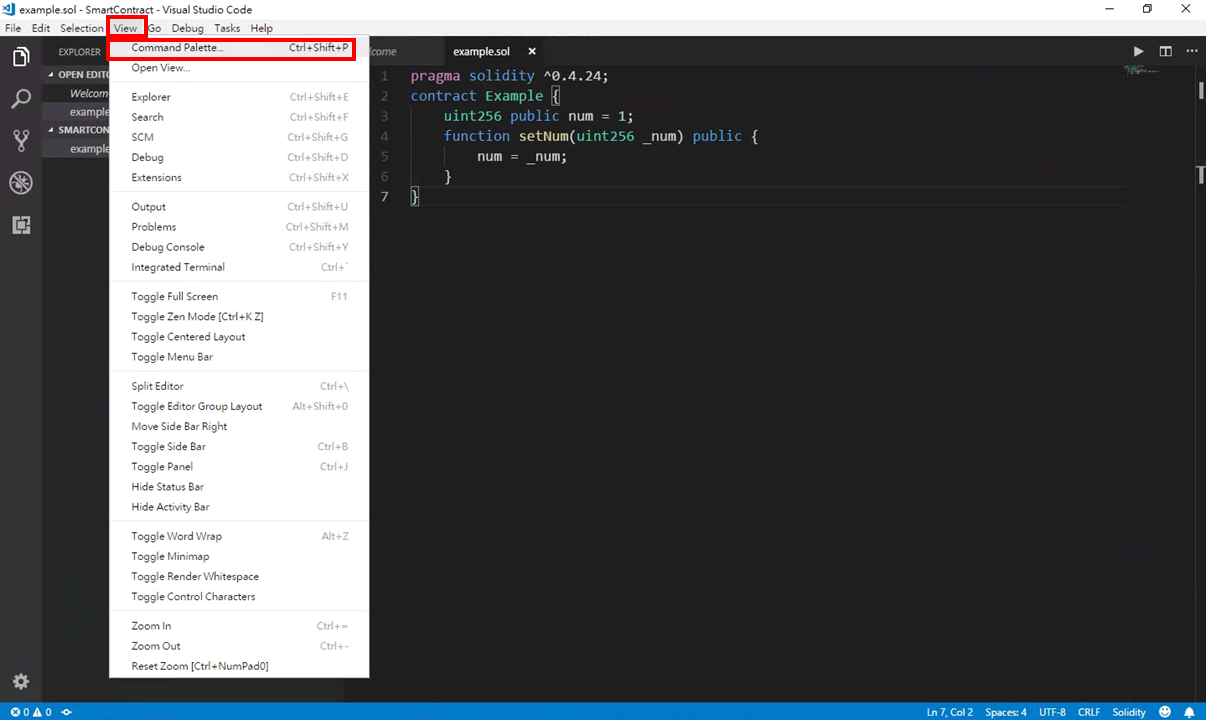Choose Hide Status Bar

[239, 487]
